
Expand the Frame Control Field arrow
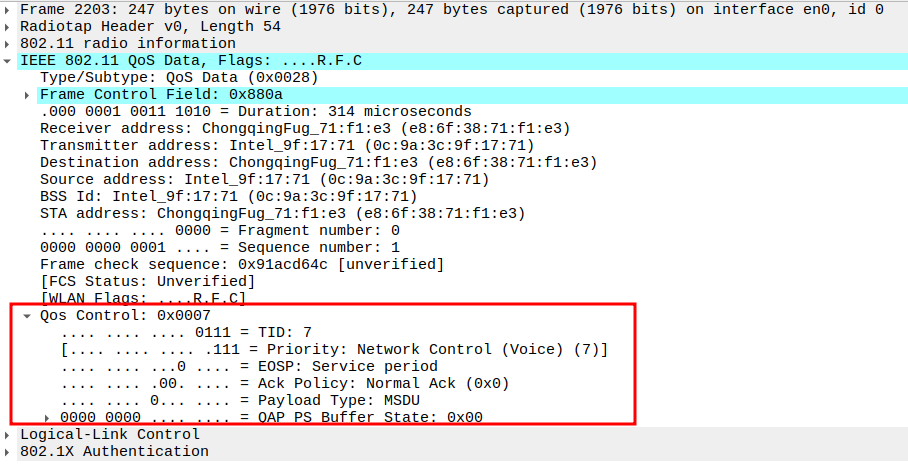[28, 95]
